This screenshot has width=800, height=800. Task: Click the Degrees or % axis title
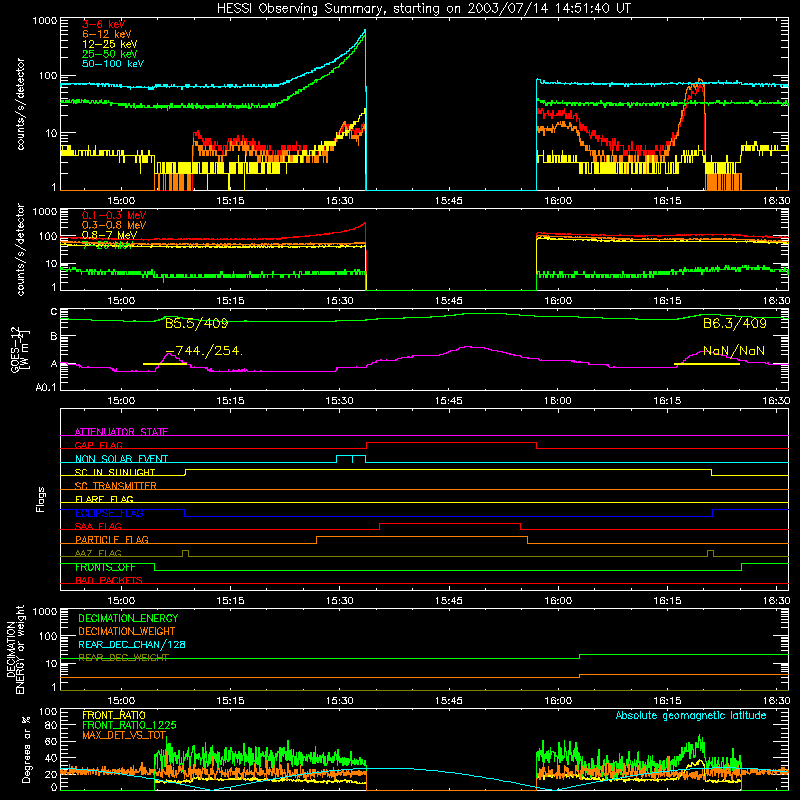point(26,749)
